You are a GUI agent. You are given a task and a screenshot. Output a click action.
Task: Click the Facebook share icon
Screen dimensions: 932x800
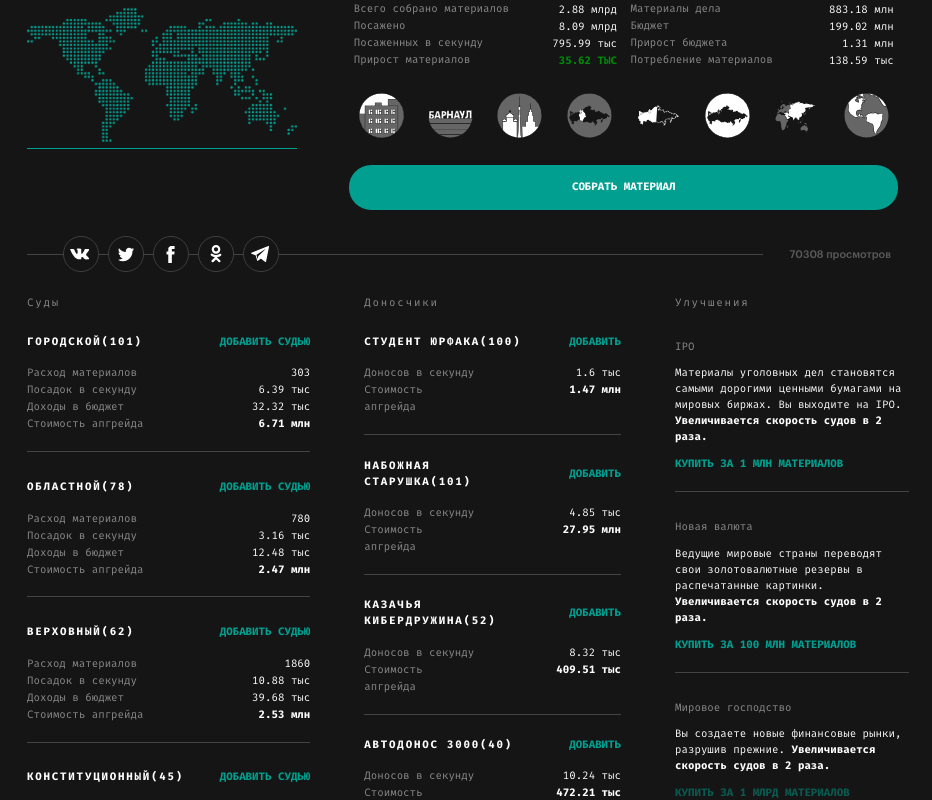click(171, 254)
